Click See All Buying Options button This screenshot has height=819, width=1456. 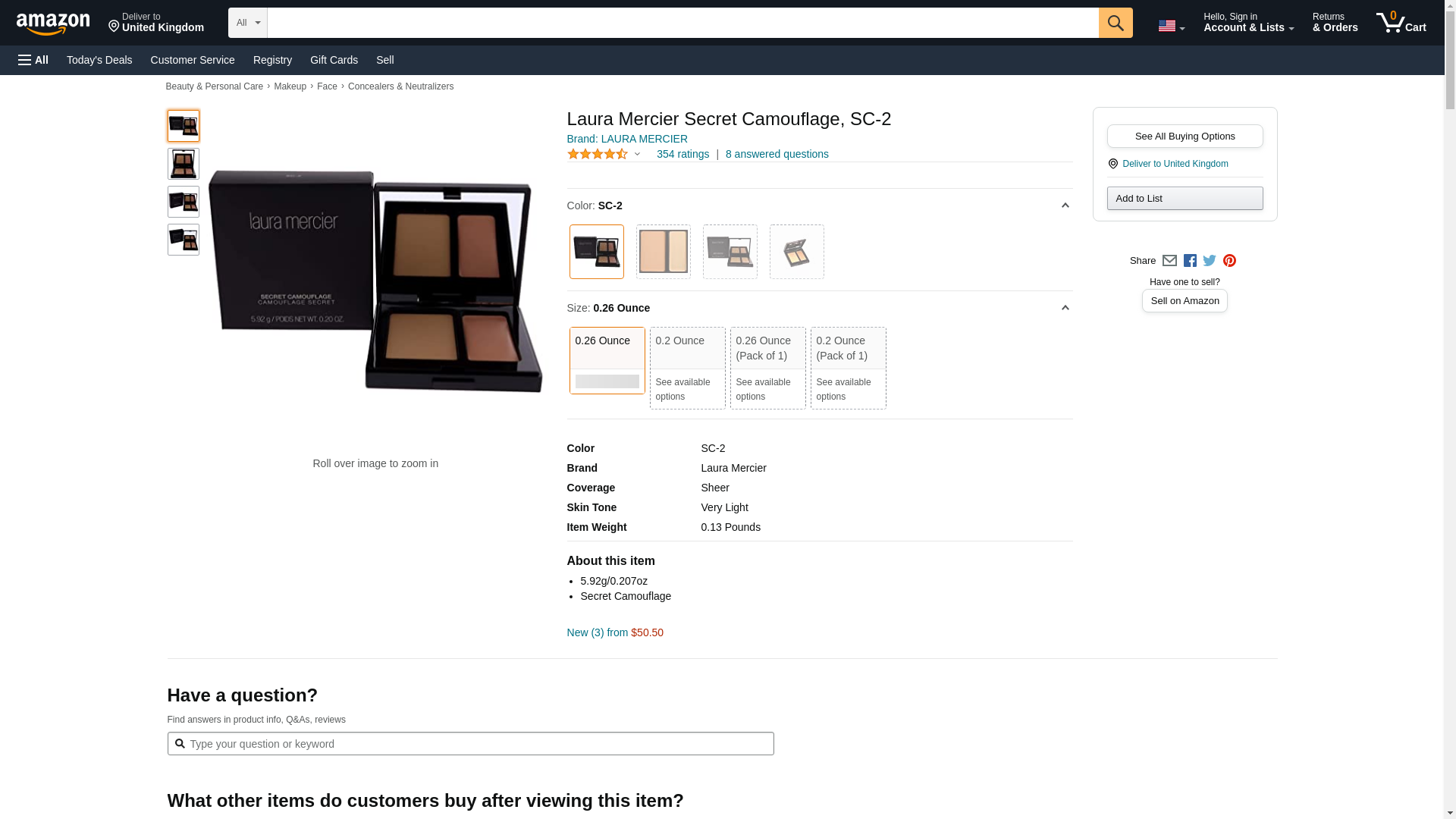pos(1185,136)
